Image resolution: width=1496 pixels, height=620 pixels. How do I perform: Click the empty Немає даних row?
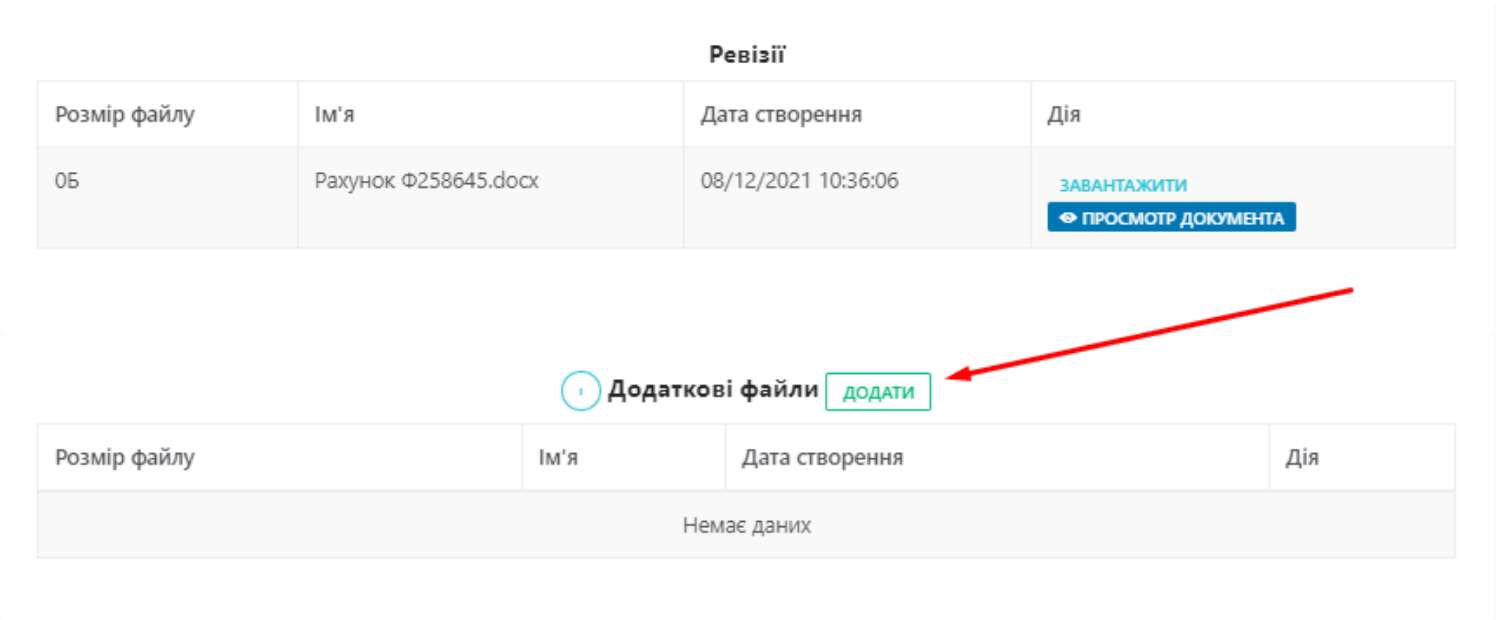pyautogui.click(x=746, y=525)
